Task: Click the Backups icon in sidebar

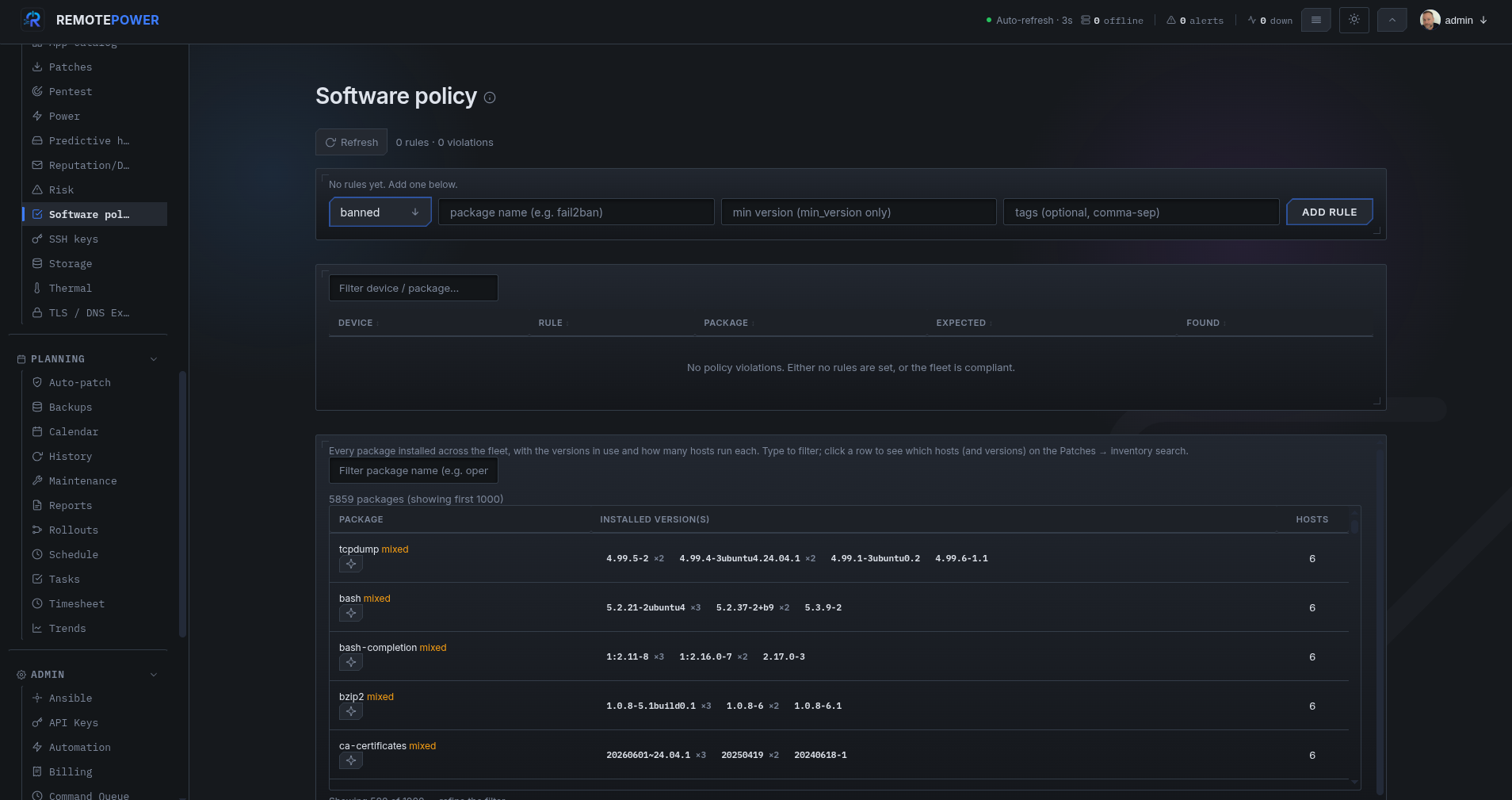Action: coord(37,407)
